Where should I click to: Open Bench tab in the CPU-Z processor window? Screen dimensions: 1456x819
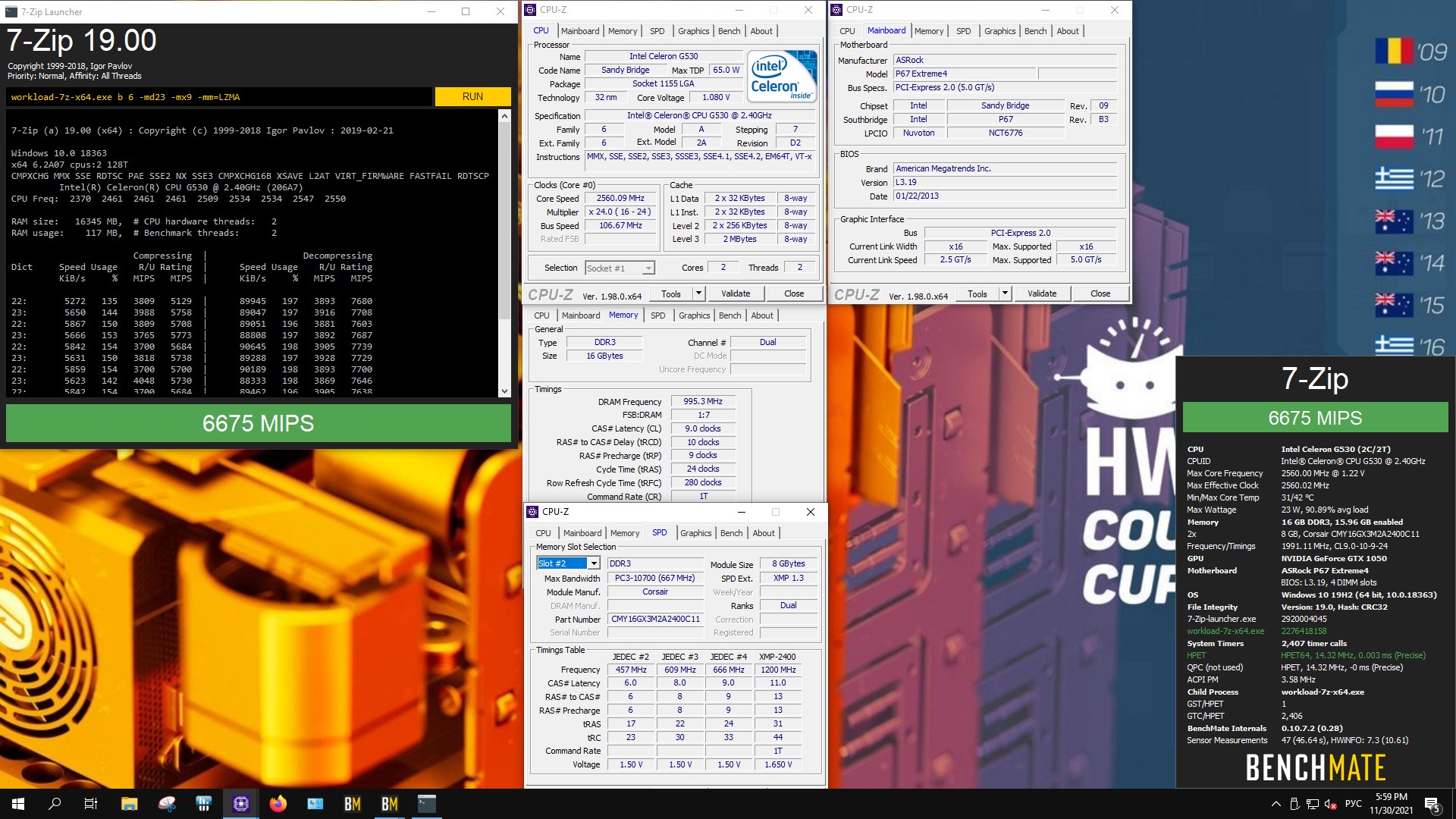(x=729, y=31)
